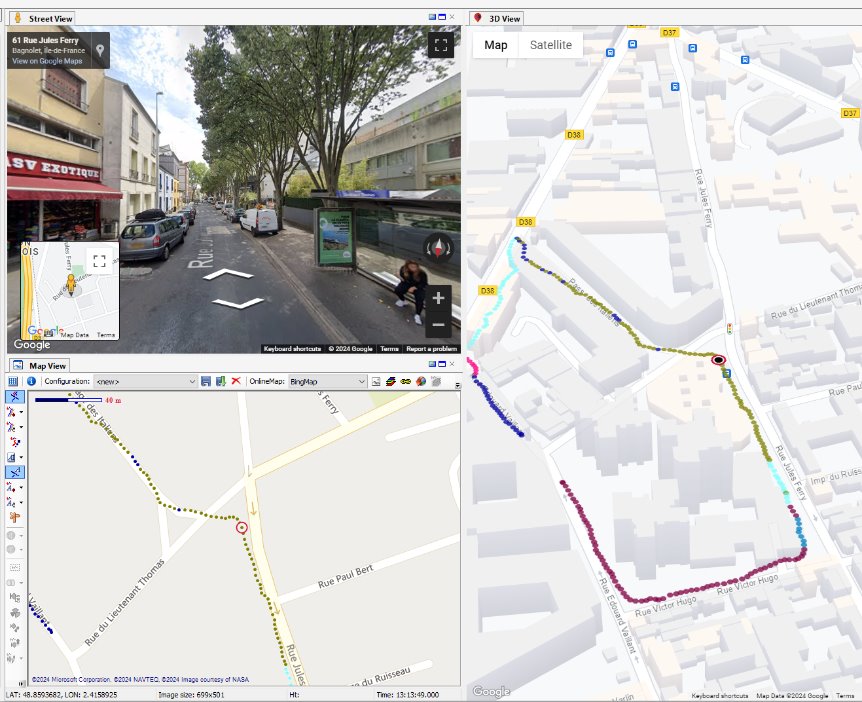Expand the Street View mini map
The width and height of the screenshot is (862, 702).
point(100,261)
